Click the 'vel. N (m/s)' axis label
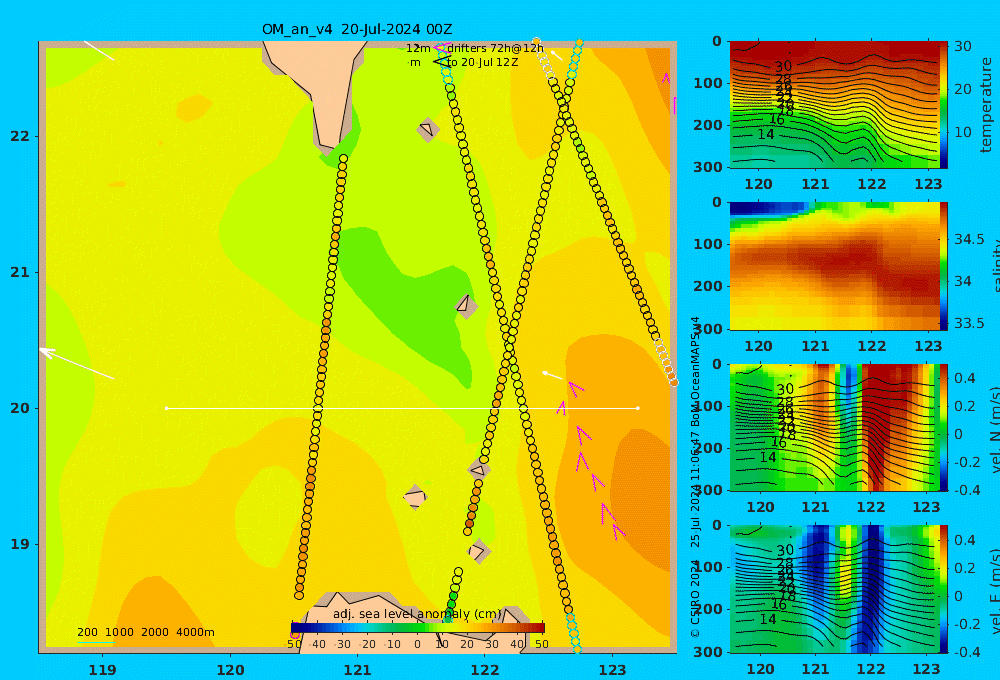The image size is (1000, 680). (996, 429)
